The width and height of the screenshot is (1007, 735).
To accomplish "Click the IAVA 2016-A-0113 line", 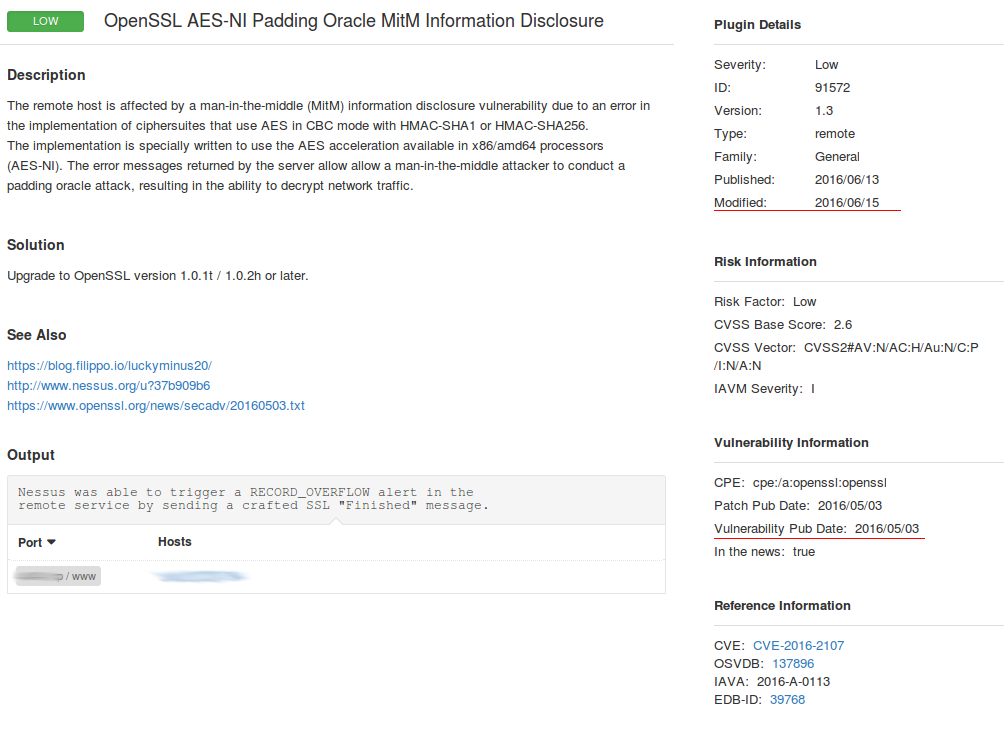I will 772,682.
